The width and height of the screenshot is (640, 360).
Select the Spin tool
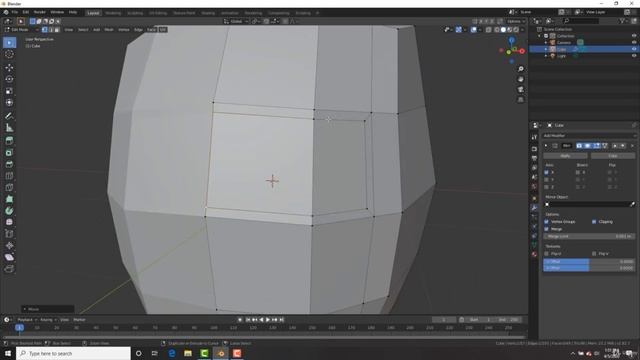click(9, 211)
